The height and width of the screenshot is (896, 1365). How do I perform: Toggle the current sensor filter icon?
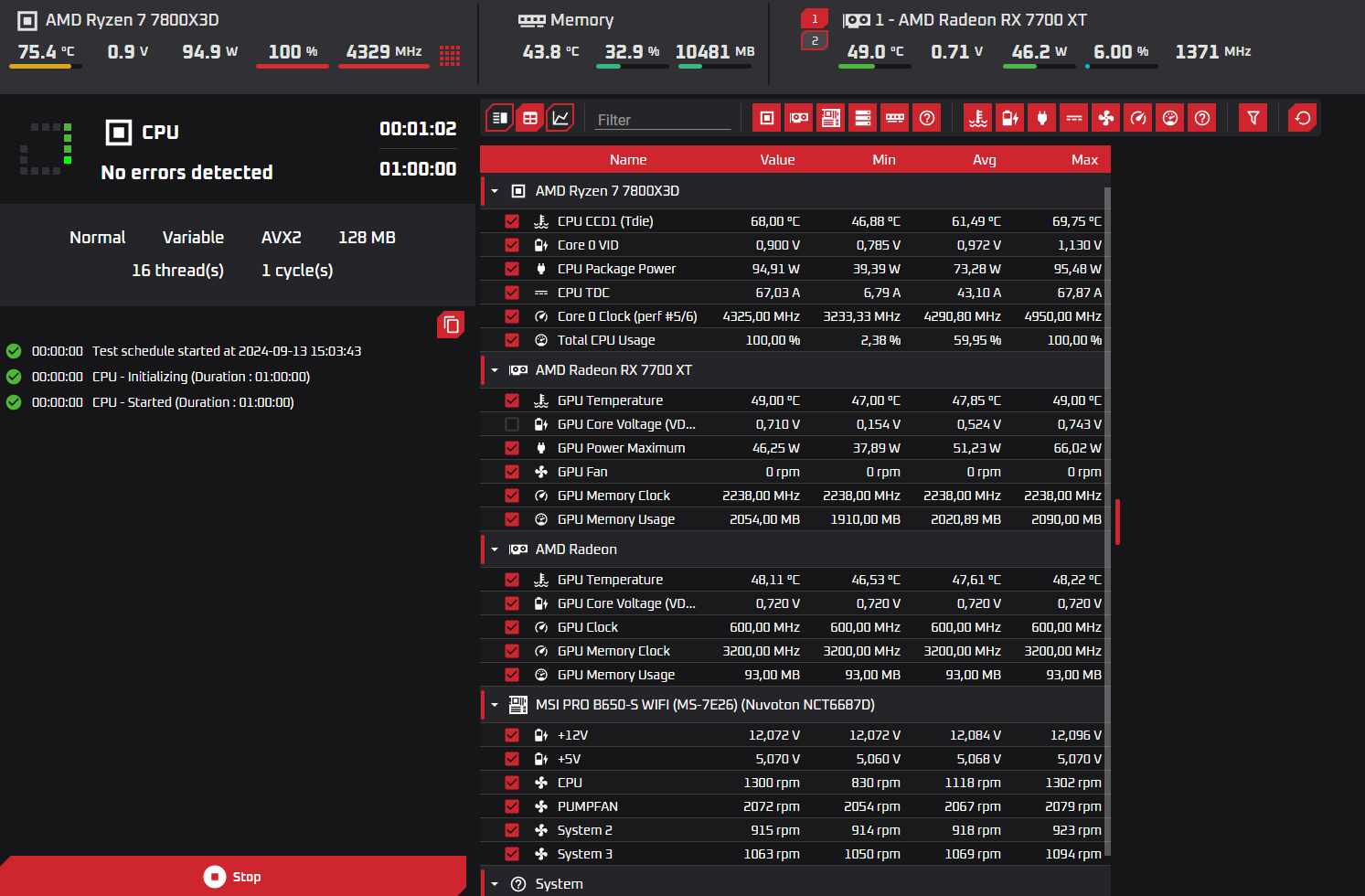coord(1074,118)
